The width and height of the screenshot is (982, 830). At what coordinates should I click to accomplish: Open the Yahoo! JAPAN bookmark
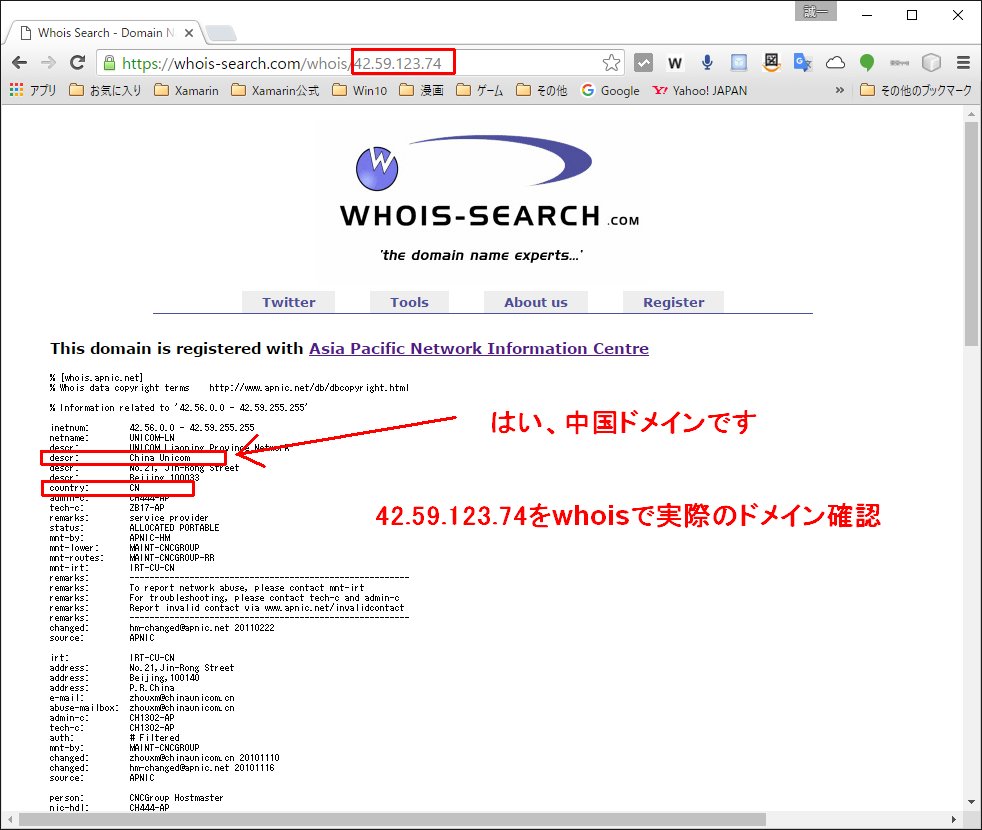point(700,90)
